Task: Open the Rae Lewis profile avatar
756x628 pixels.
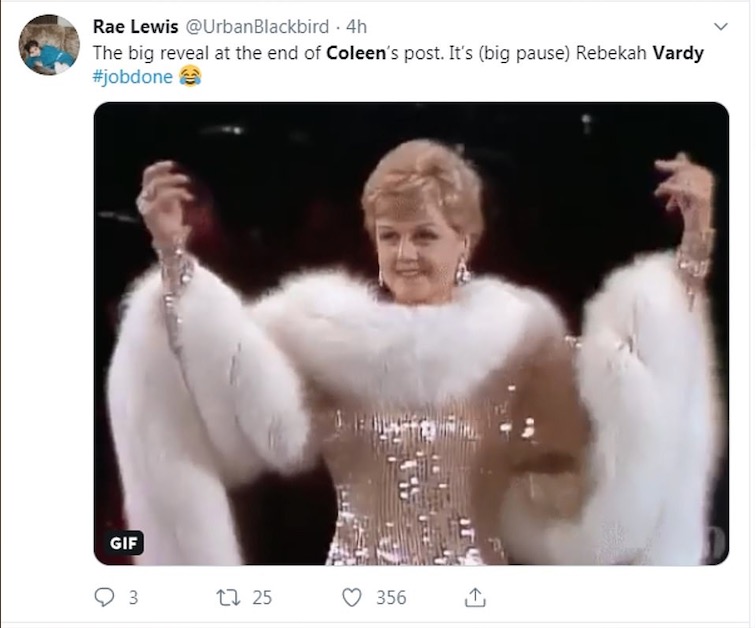Action: pos(48,45)
